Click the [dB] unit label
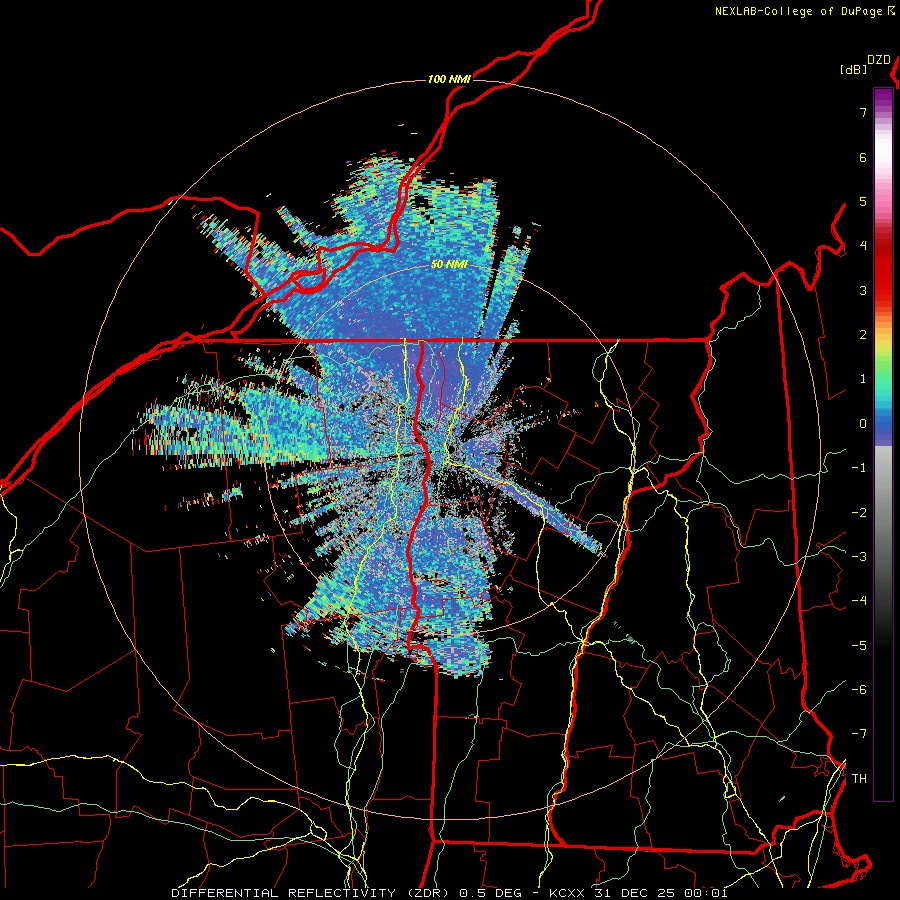 853,69
